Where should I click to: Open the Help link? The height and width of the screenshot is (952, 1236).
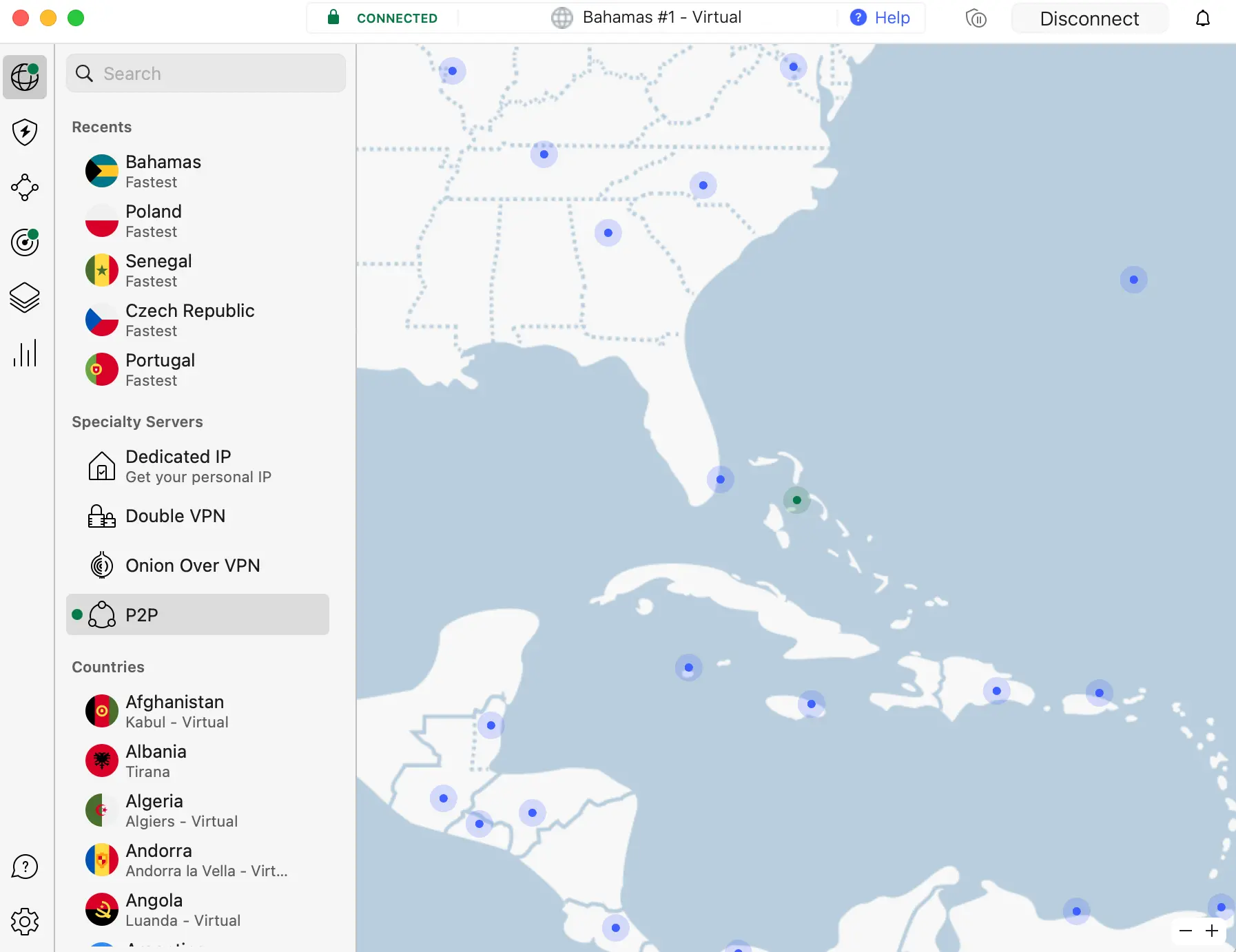(880, 18)
